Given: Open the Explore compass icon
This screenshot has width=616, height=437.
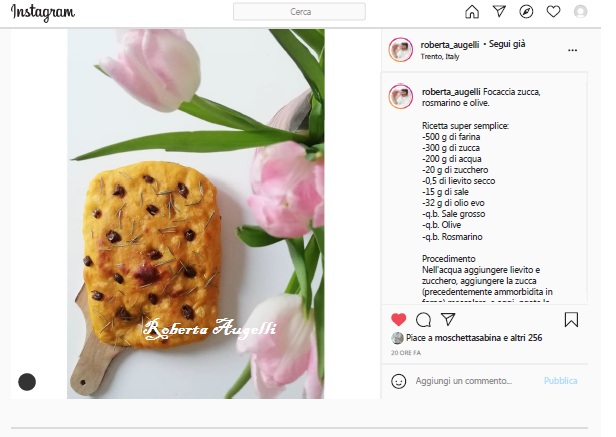Looking at the screenshot, I should click(x=526, y=11).
